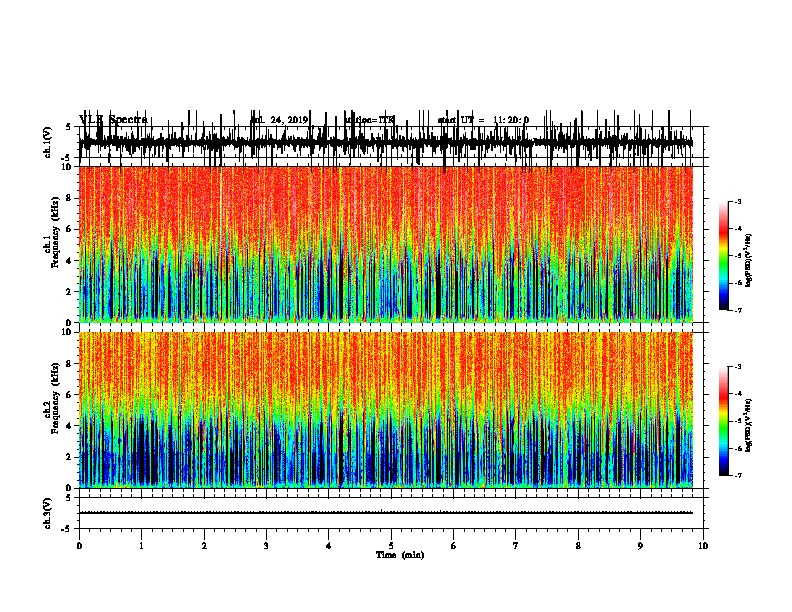Click the log(PSD) label beside ch.1 color bar
Screen dimensions: 792x612
tap(749, 261)
